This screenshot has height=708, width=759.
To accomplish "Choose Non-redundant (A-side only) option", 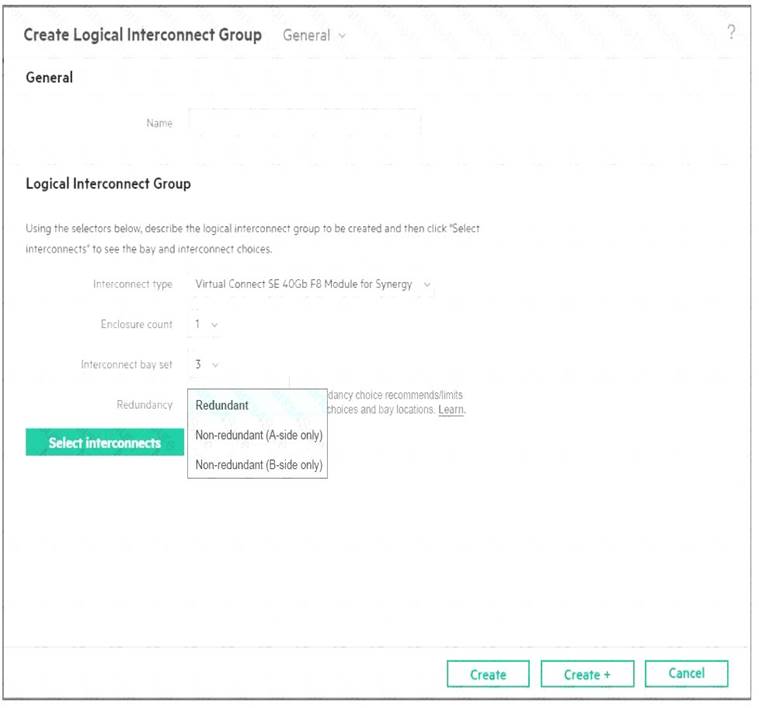I will click(x=258, y=435).
